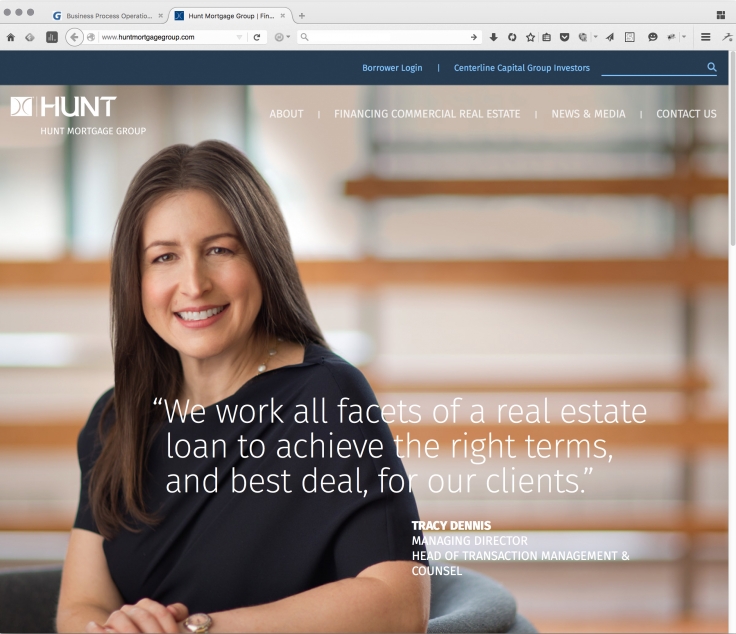Expand the URL bar history dropdown arrow

point(239,37)
